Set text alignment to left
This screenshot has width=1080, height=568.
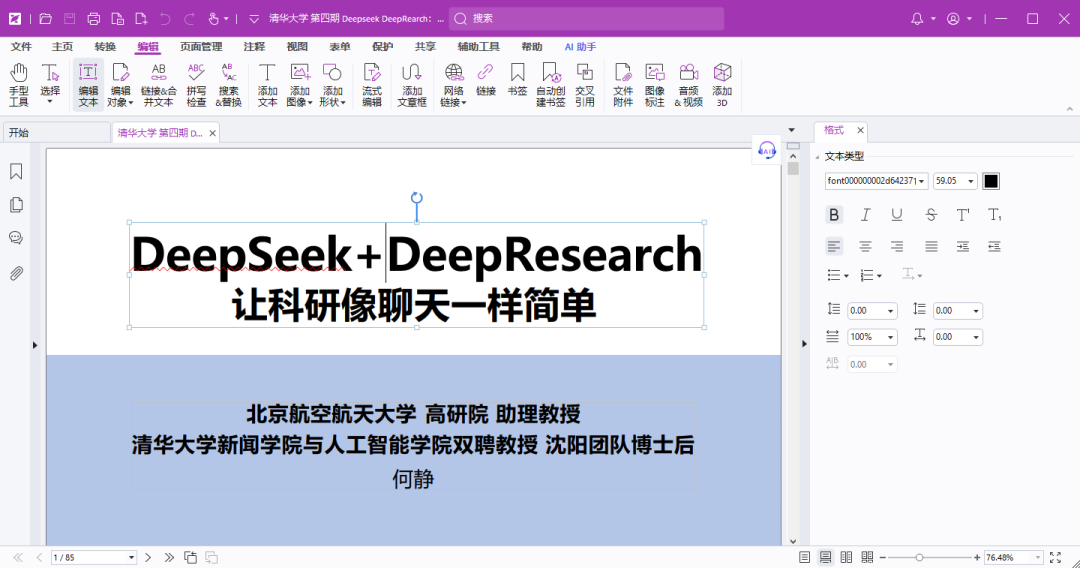(x=833, y=246)
